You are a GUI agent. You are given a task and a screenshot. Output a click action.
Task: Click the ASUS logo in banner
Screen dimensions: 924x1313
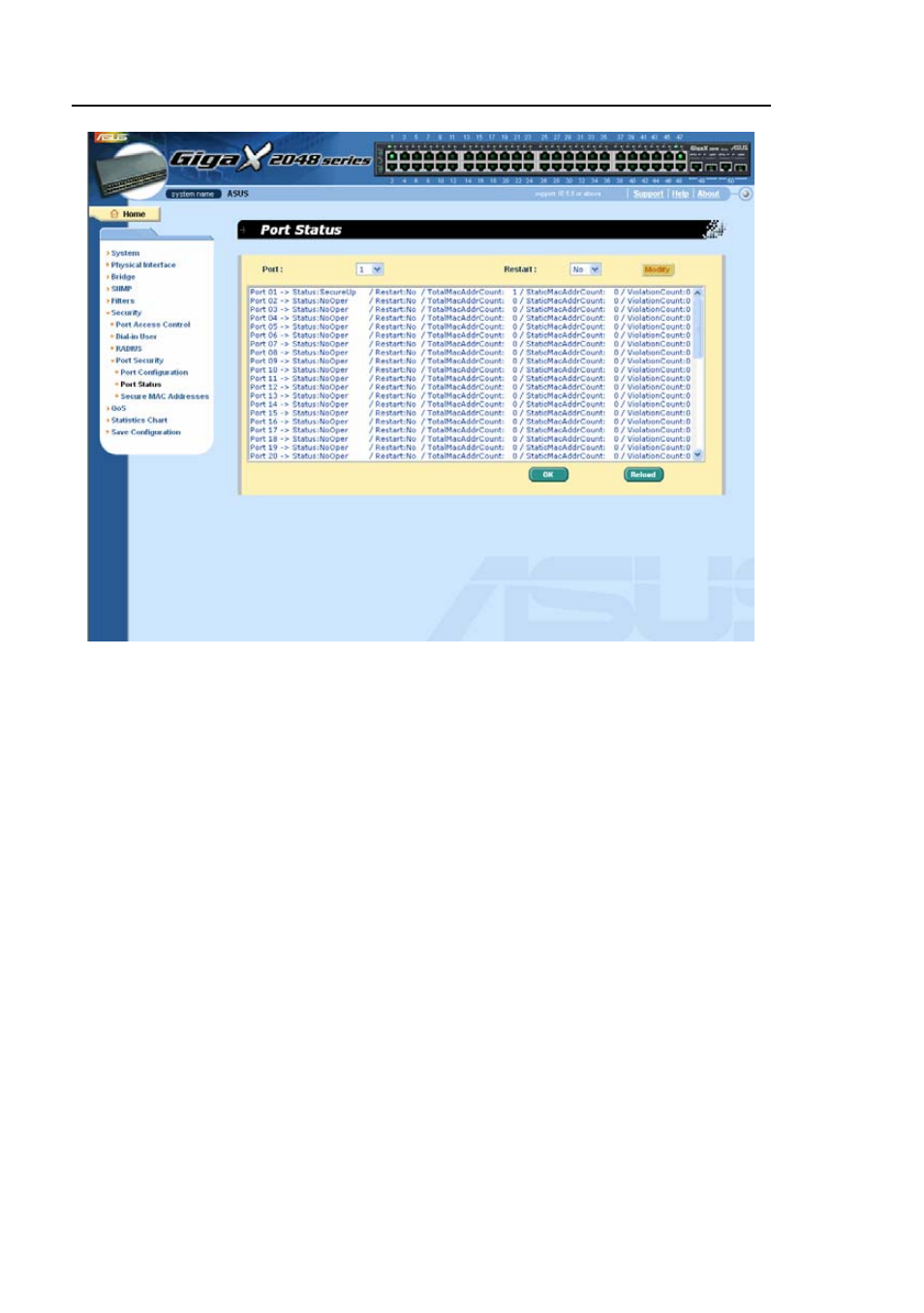pos(111,138)
